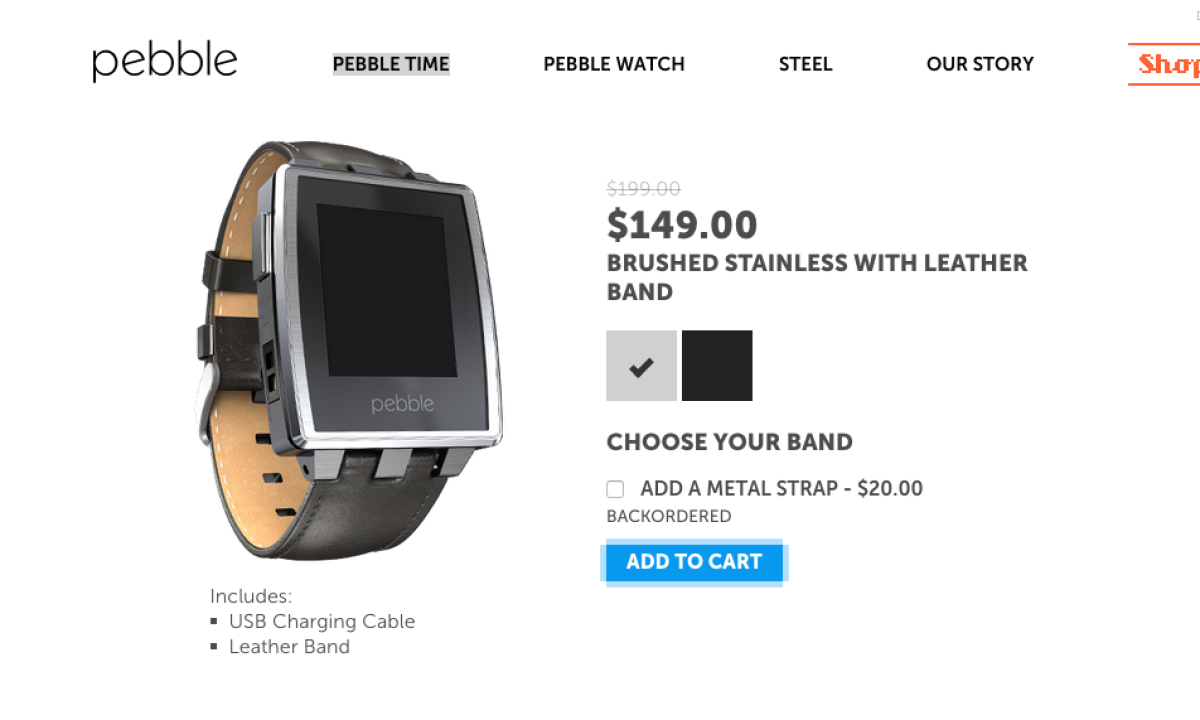Click the crossed-out $199.00 original price
Image resolution: width=1200 pixels, height=720 pixels.
(x=644, y=188)
